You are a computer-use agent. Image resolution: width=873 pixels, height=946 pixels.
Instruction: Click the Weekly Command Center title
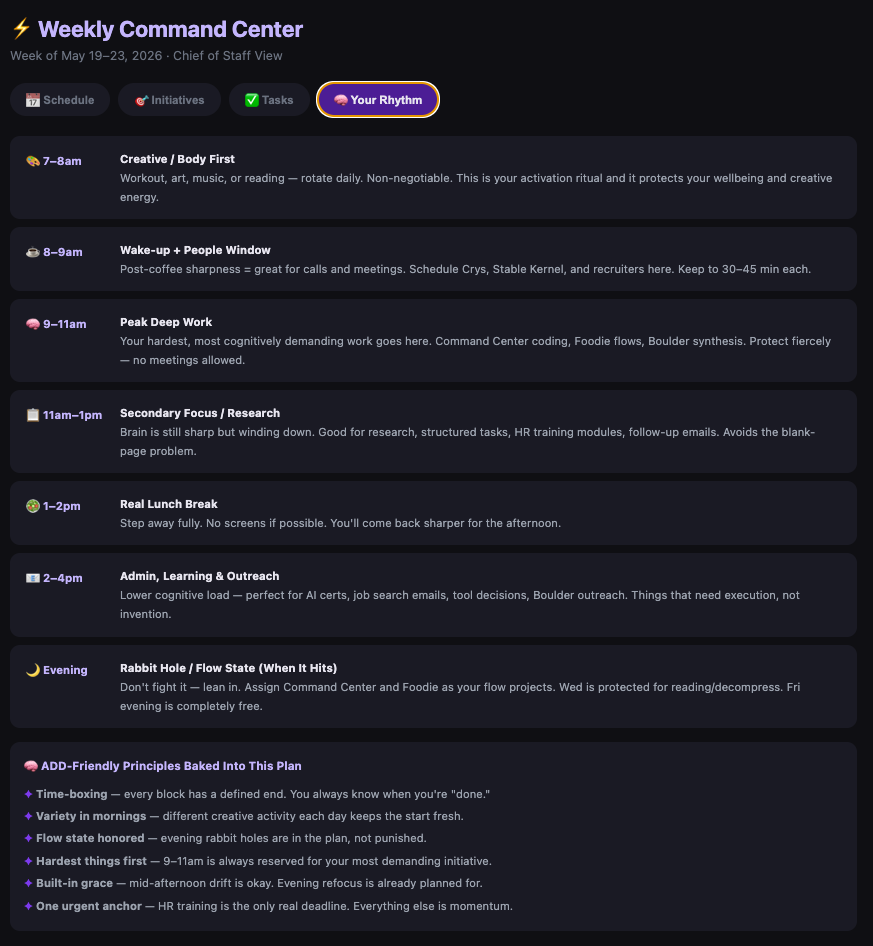[170, 29]
